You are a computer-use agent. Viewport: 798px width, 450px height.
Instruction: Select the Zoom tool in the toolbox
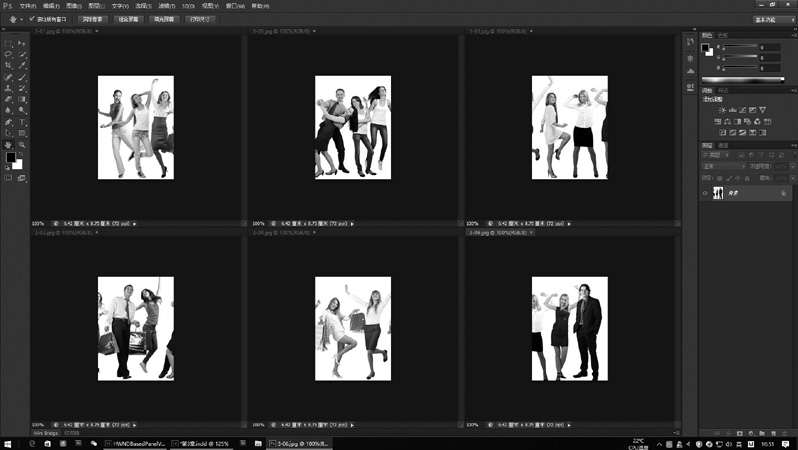pos(23,144)
